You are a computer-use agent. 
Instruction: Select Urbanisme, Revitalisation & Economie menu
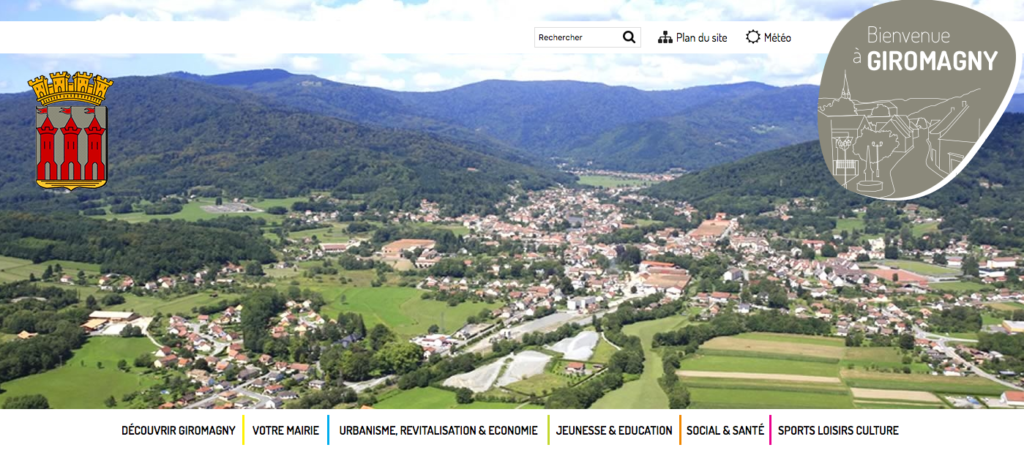[x=438, y=430]
